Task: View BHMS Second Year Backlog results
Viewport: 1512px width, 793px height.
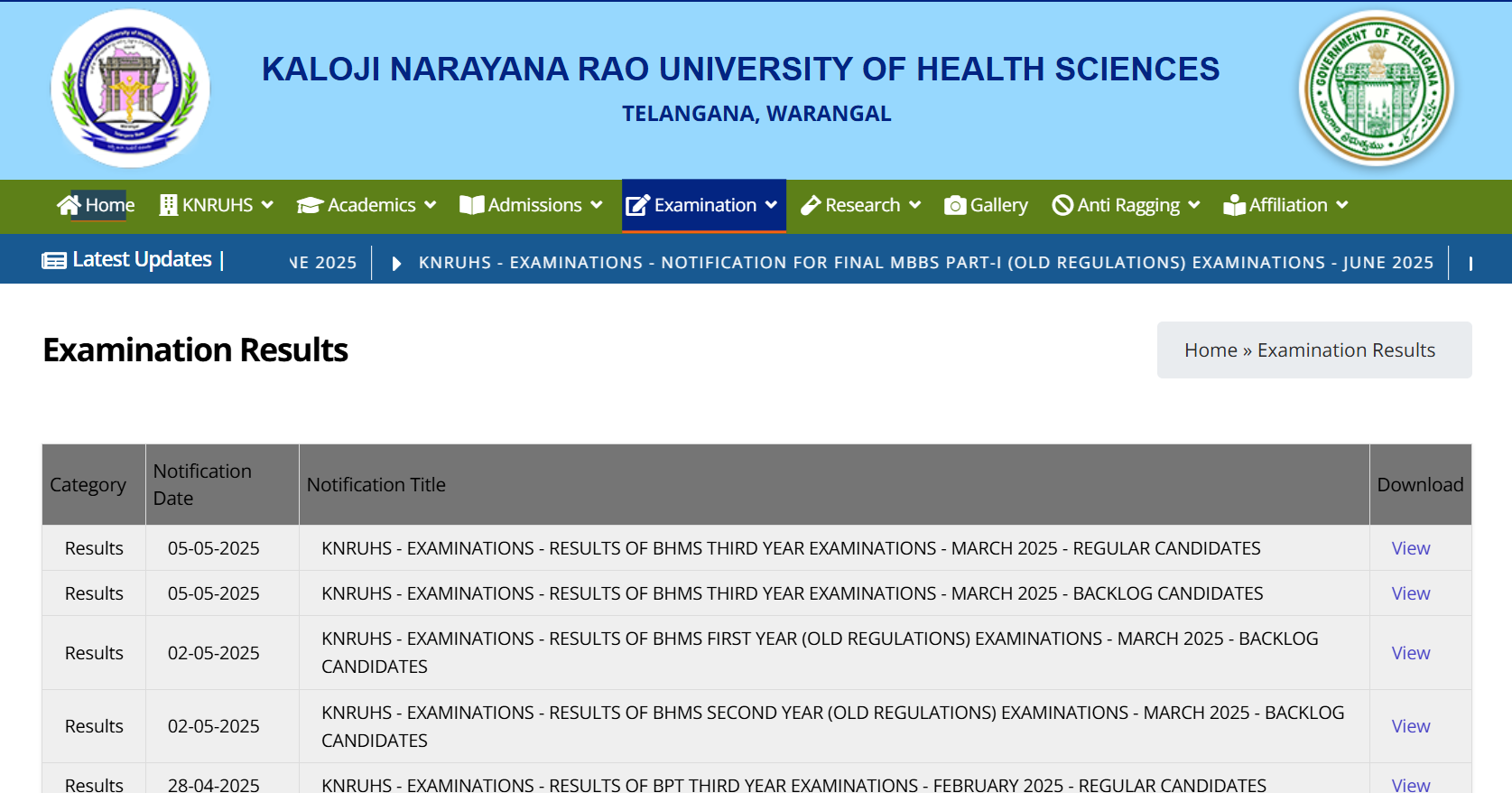Action: [x=1410, y=726]
